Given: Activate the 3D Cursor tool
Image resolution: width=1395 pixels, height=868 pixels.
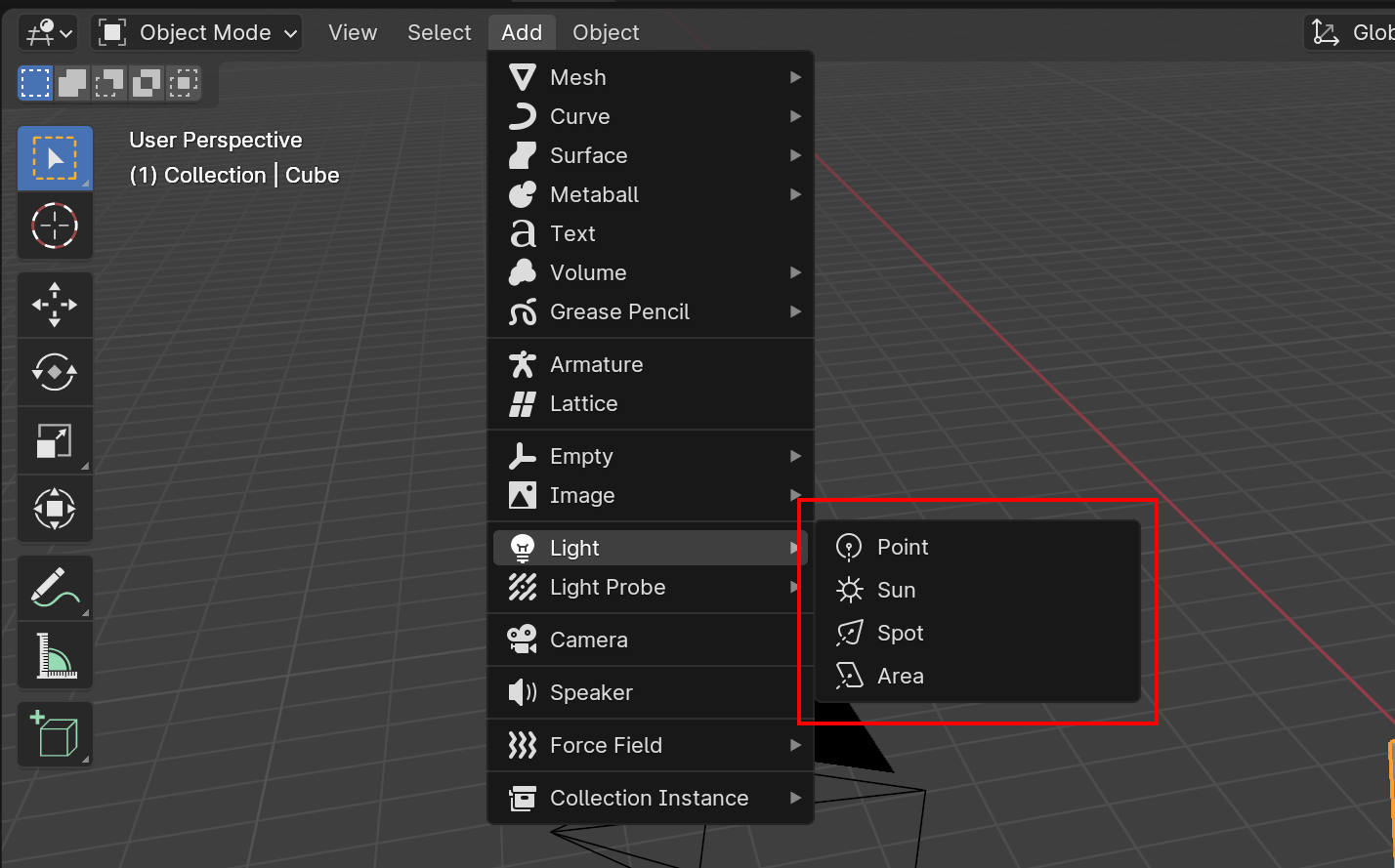Looking at the screenshot, I should point(55,226).
